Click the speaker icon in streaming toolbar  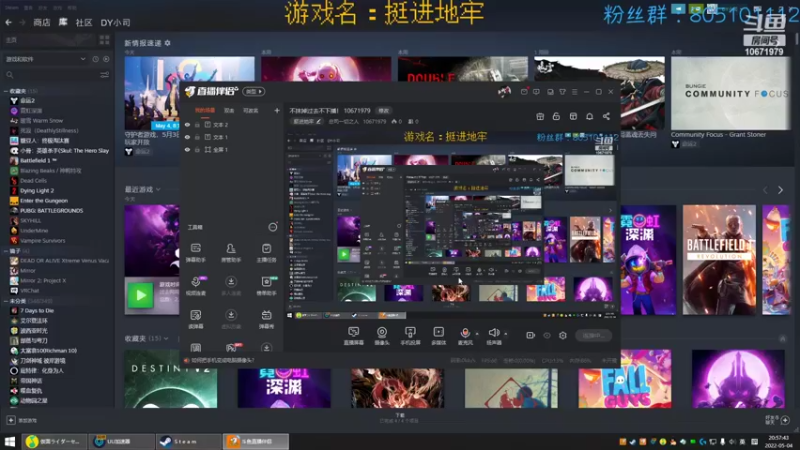tap(493, 333)
